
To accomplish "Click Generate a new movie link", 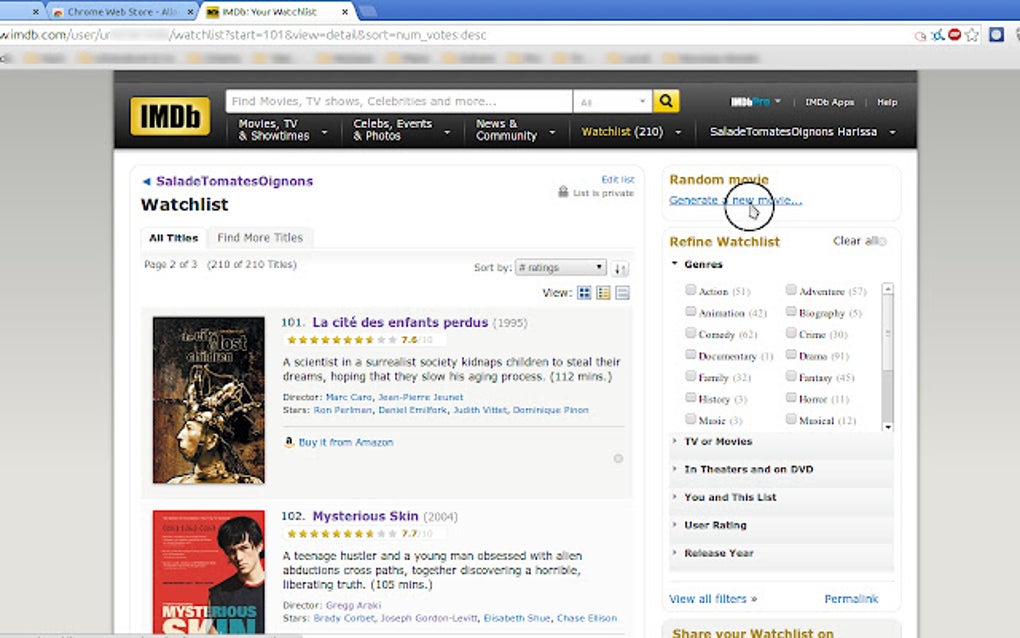I will pyautogui.click(x=735, y=200).
